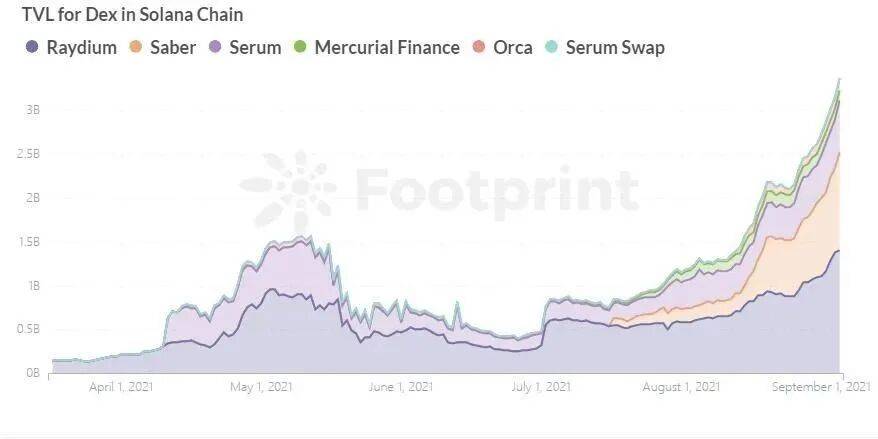Screen dimensions: 878x439
Task: Select the April 1, 2021 axis label
Action: pos(121,386)
